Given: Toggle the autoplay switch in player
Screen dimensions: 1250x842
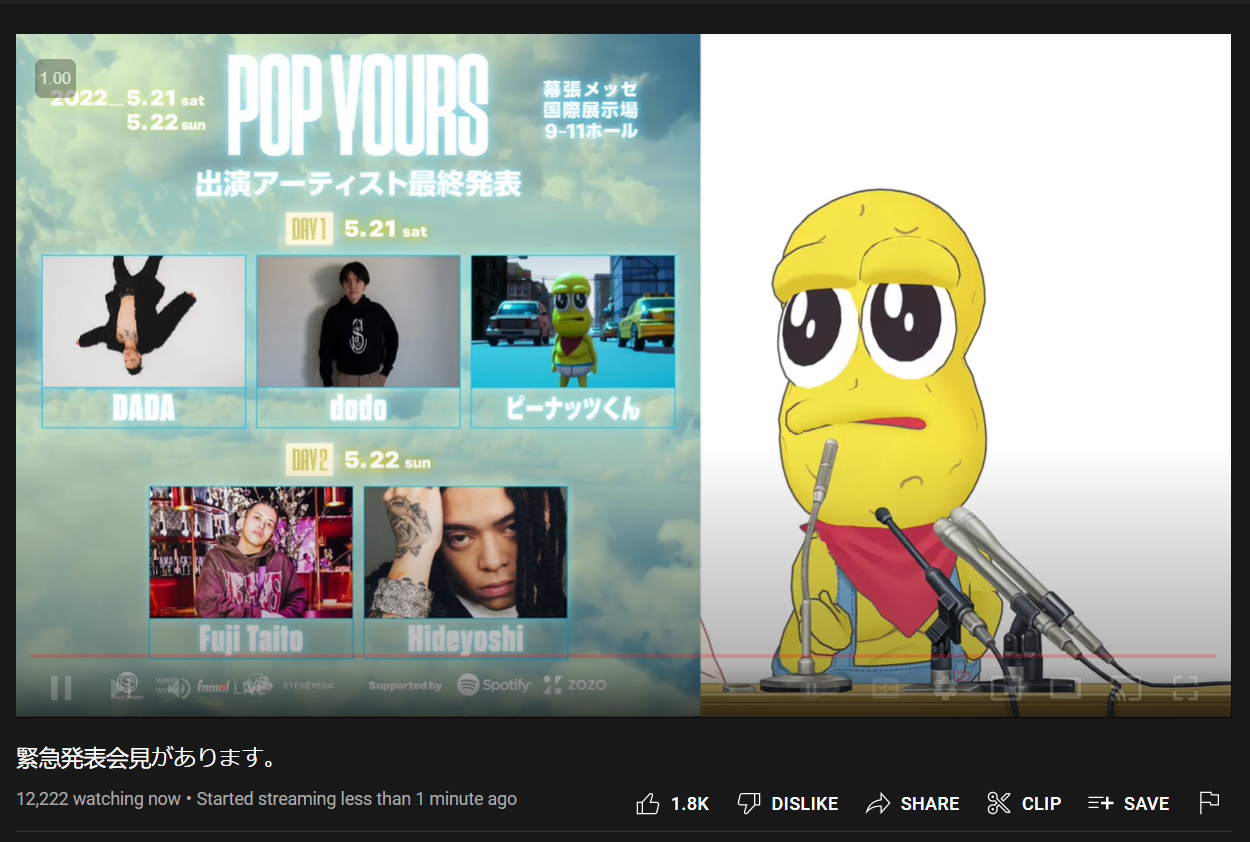Looking at the screenshot, I should click(x=818, y=687).
